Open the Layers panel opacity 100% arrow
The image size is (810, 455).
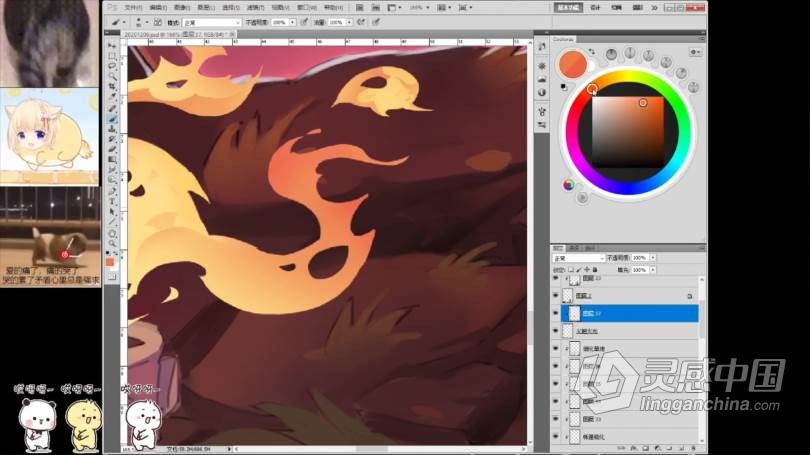653,258
